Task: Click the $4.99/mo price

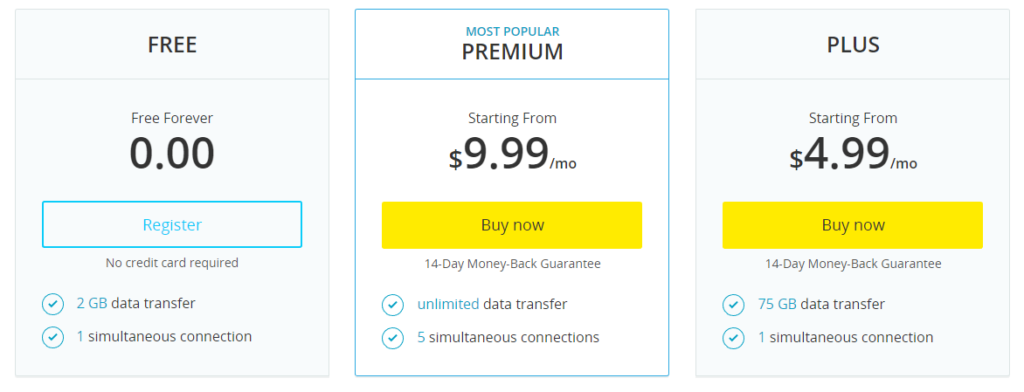Action: coord(853,154)
